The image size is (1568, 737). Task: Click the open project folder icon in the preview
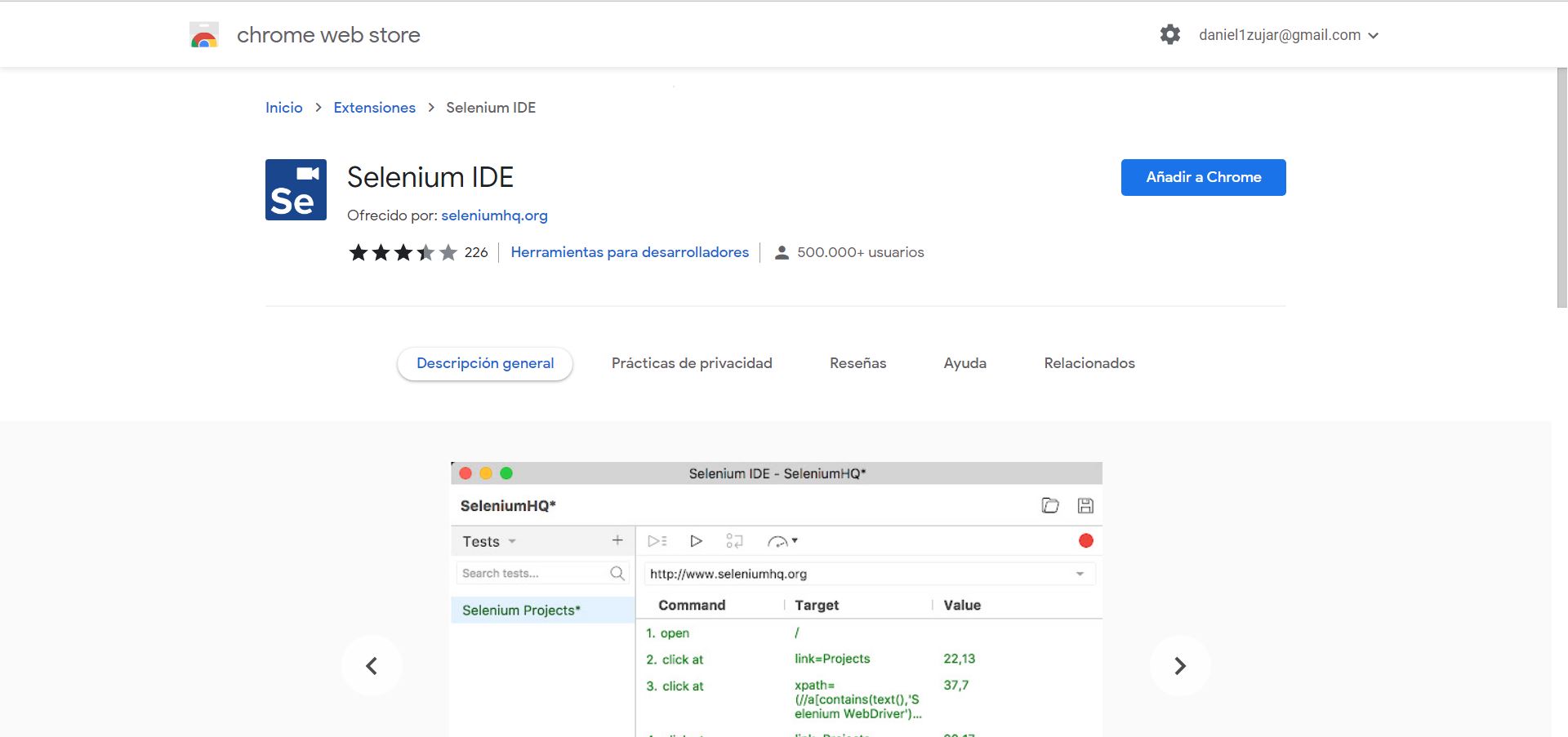[x=1050, y=505]
